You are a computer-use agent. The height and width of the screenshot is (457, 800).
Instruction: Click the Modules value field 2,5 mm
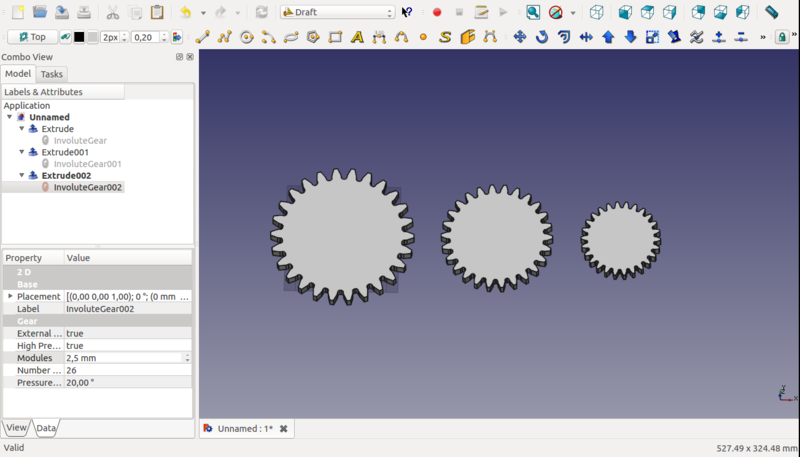point(122,357)
